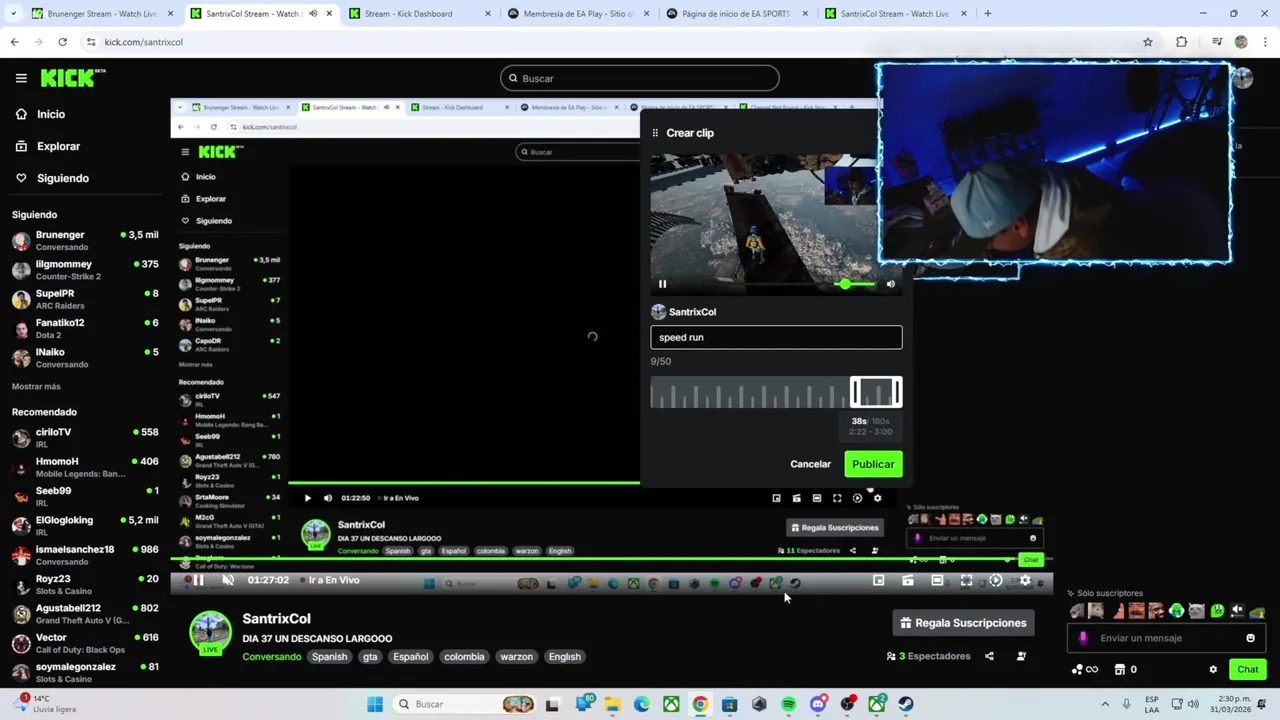Viewport: 1280px width, 720px height.
Task: Click the create clip icon in main player
Action: click(x=907, y=580)
